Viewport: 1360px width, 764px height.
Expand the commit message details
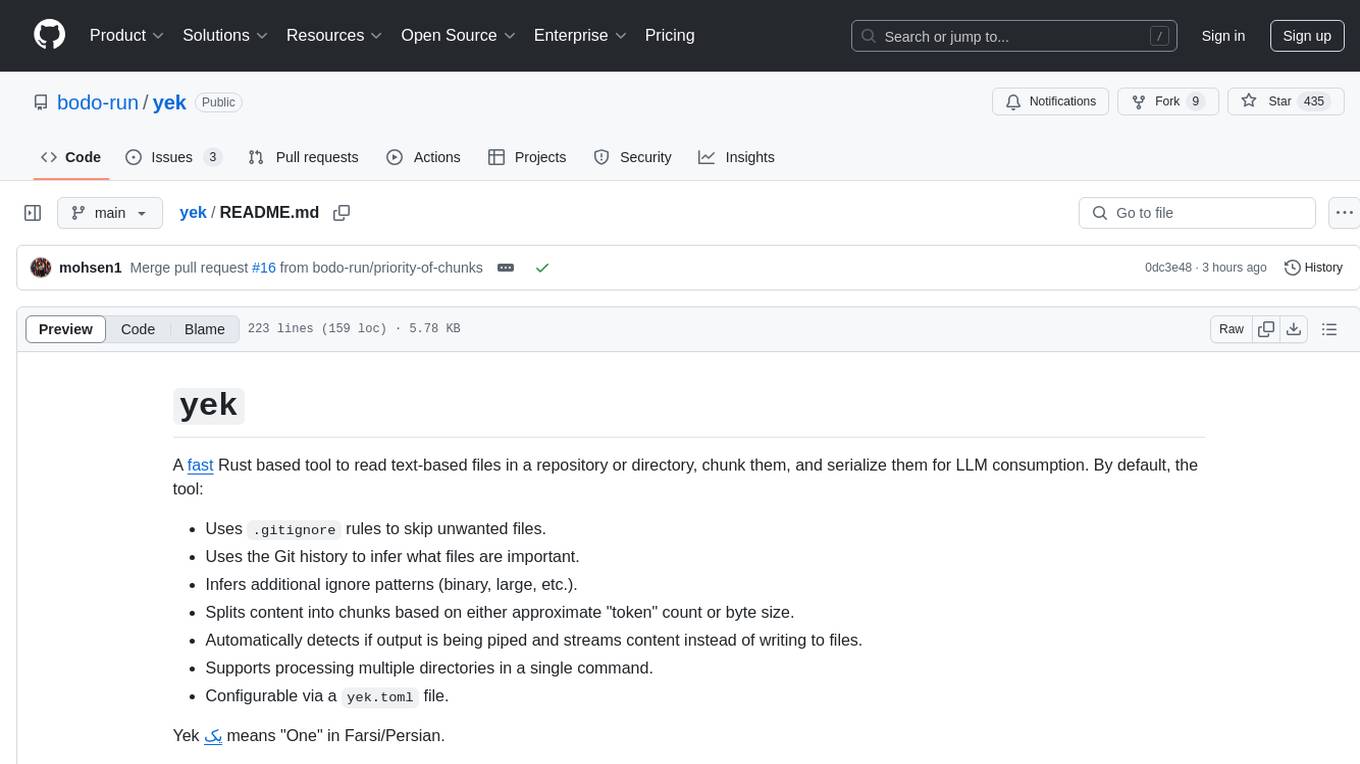coord(506,268)
